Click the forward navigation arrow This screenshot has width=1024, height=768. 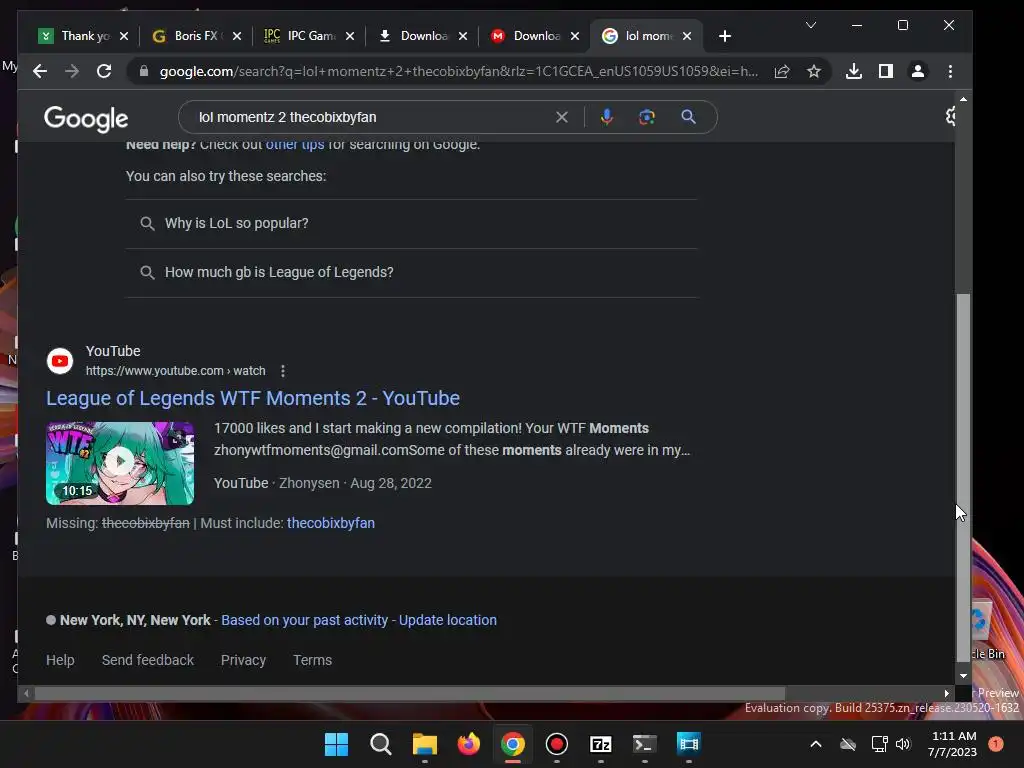pos(72,71)
